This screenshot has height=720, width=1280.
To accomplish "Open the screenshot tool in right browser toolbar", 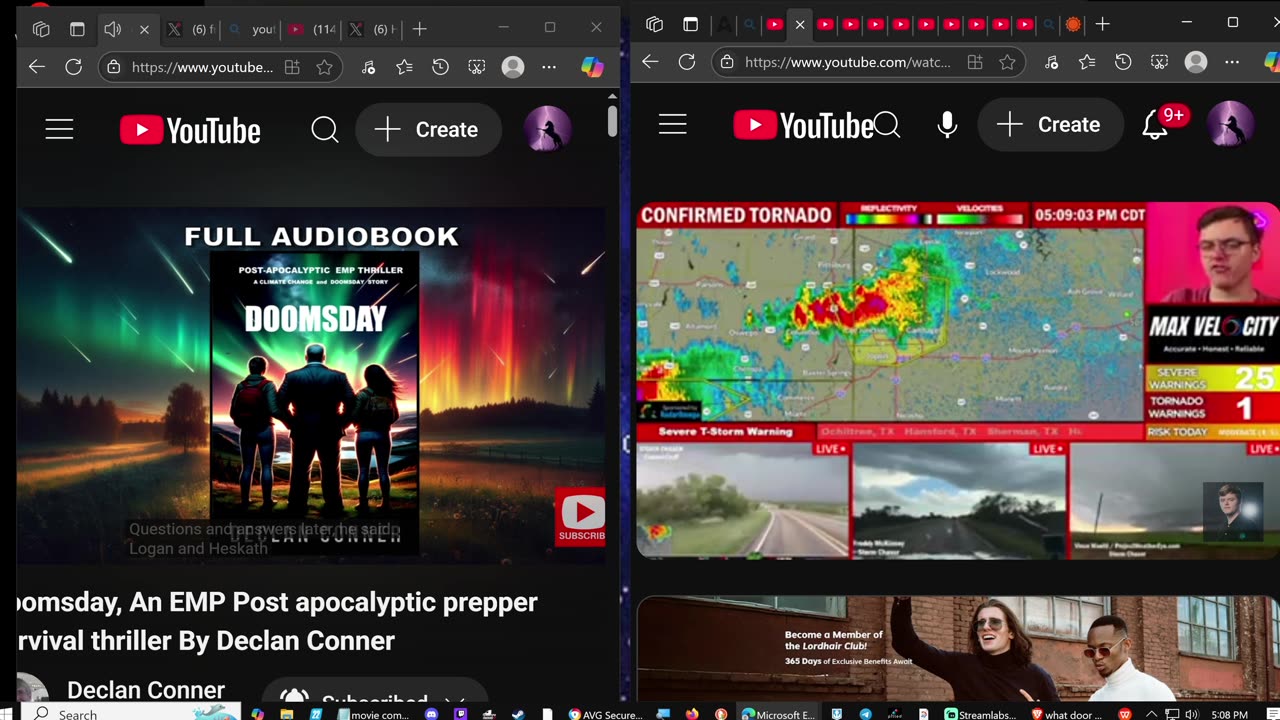I will [1160, 62].
